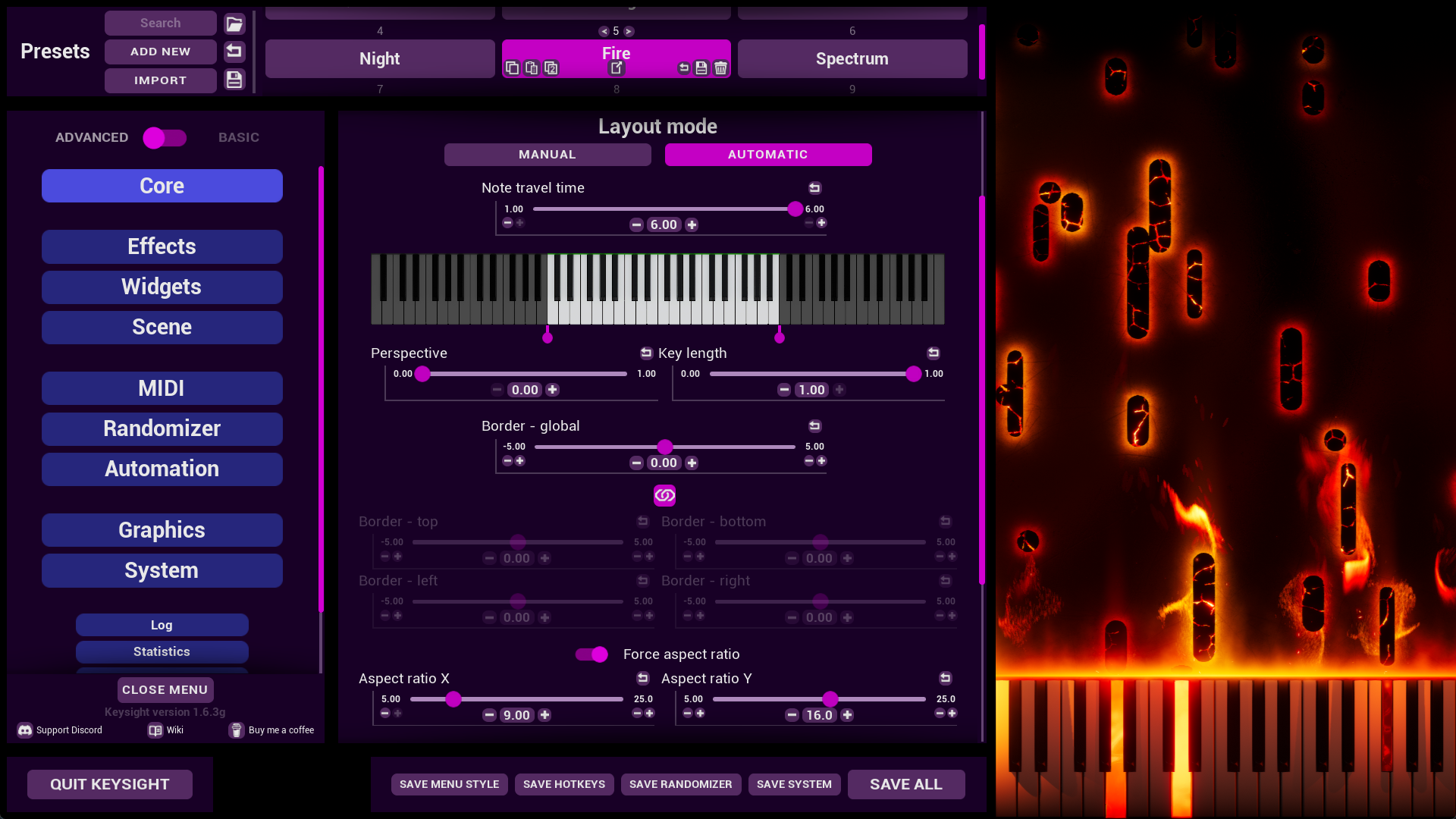The height and width of the screenshot is (819, 1456).
Task: Click the Buy me a coffee icon
Action: click(x=237, y=730)
